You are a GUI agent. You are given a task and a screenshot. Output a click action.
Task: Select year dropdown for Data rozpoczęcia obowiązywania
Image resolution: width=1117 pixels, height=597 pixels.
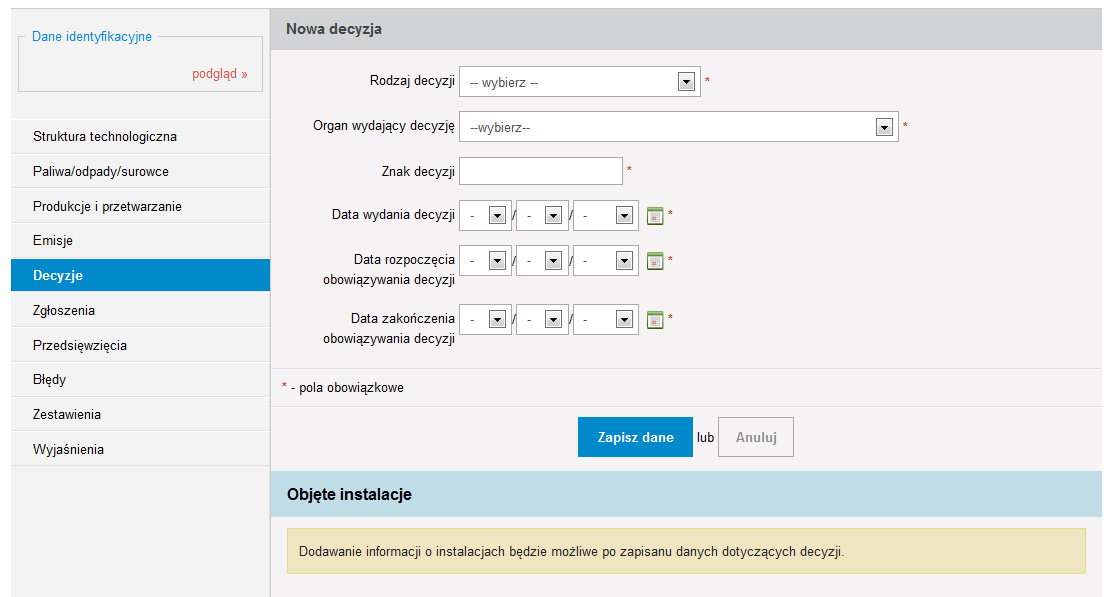pos(606,261)
